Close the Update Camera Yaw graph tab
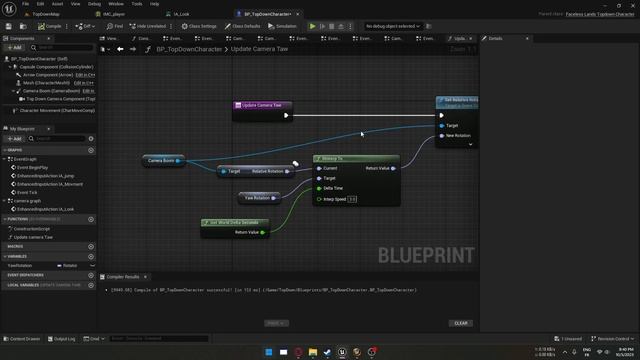 [x=471, y=38]
